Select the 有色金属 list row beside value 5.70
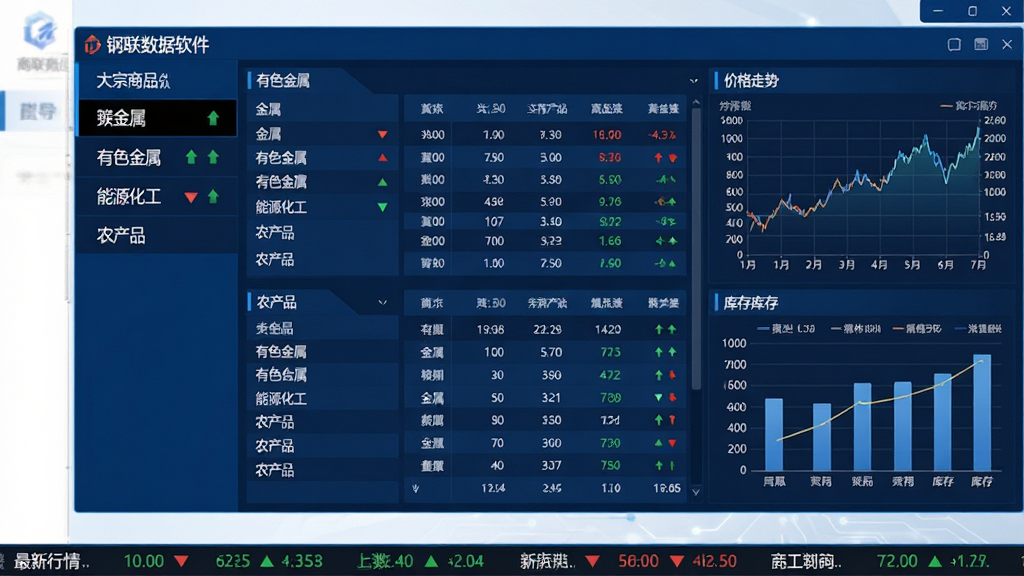 click(323, 352)
